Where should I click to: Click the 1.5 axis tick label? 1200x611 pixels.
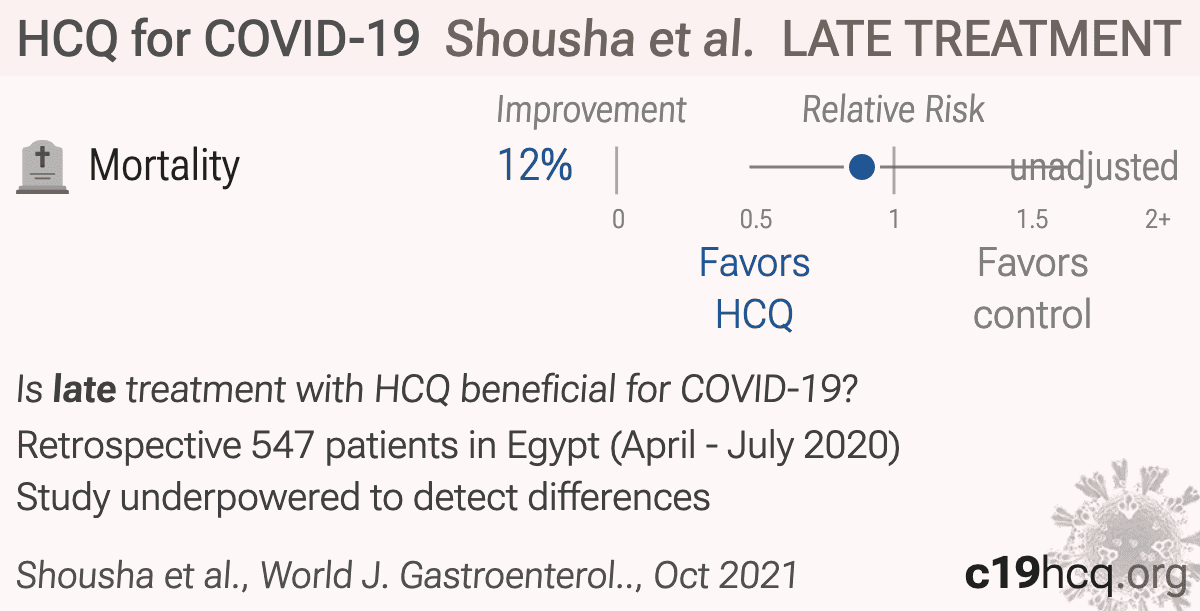pyautogui.click(x=1032, y=219)
